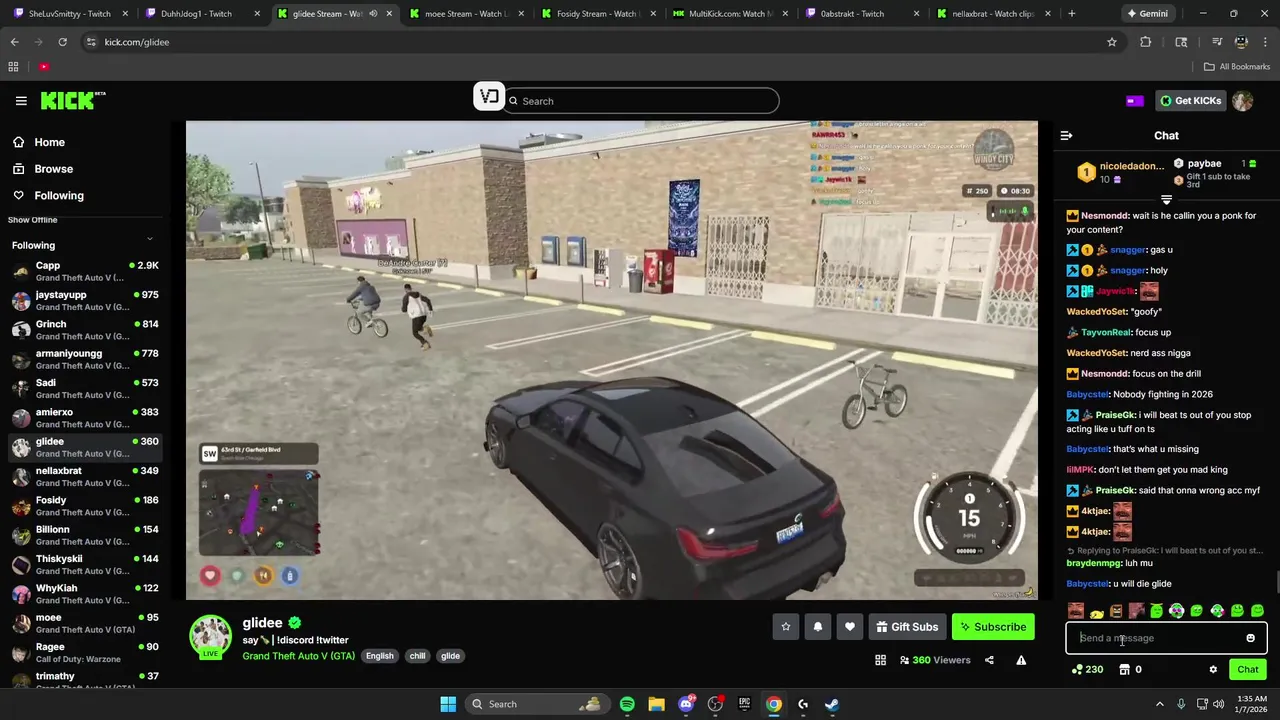Open YouTube bookmark icon
Image resolution: width=1280 pixels, height=720 pixels.
pos(44,67)
